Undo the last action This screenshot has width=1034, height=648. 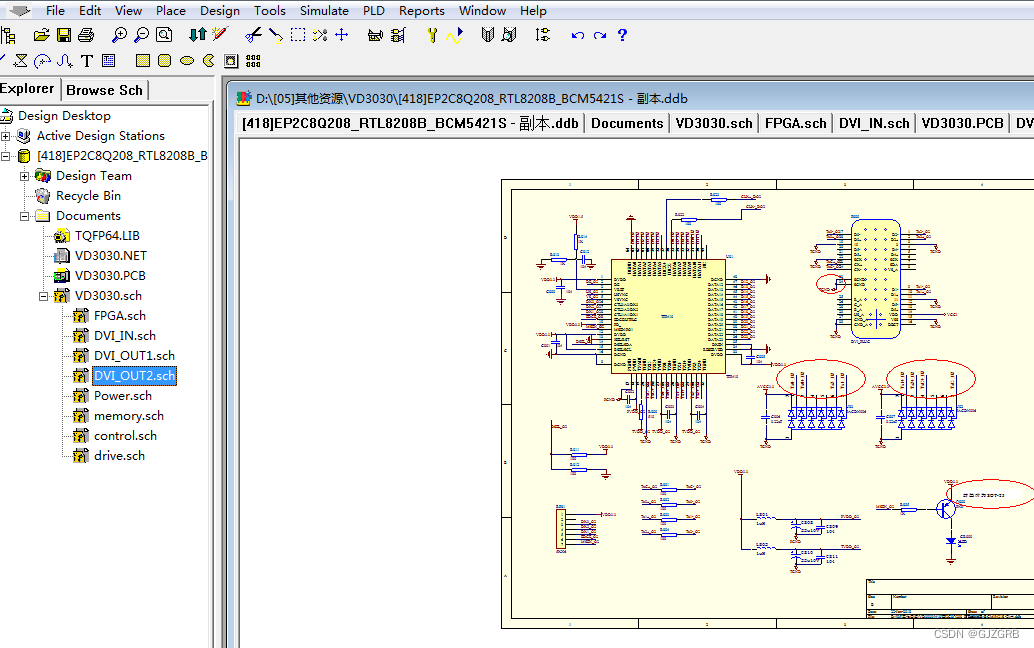577,34
